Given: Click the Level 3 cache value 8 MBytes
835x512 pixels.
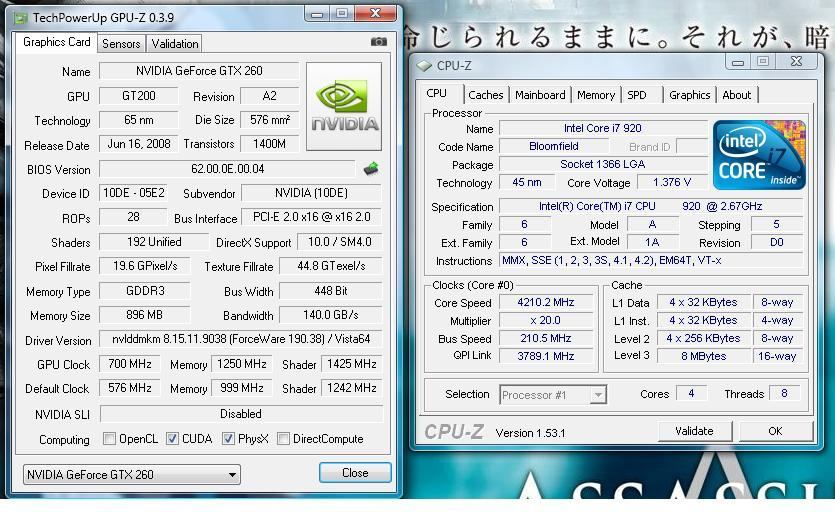Looking at the screenshot, I should point(703,356).
